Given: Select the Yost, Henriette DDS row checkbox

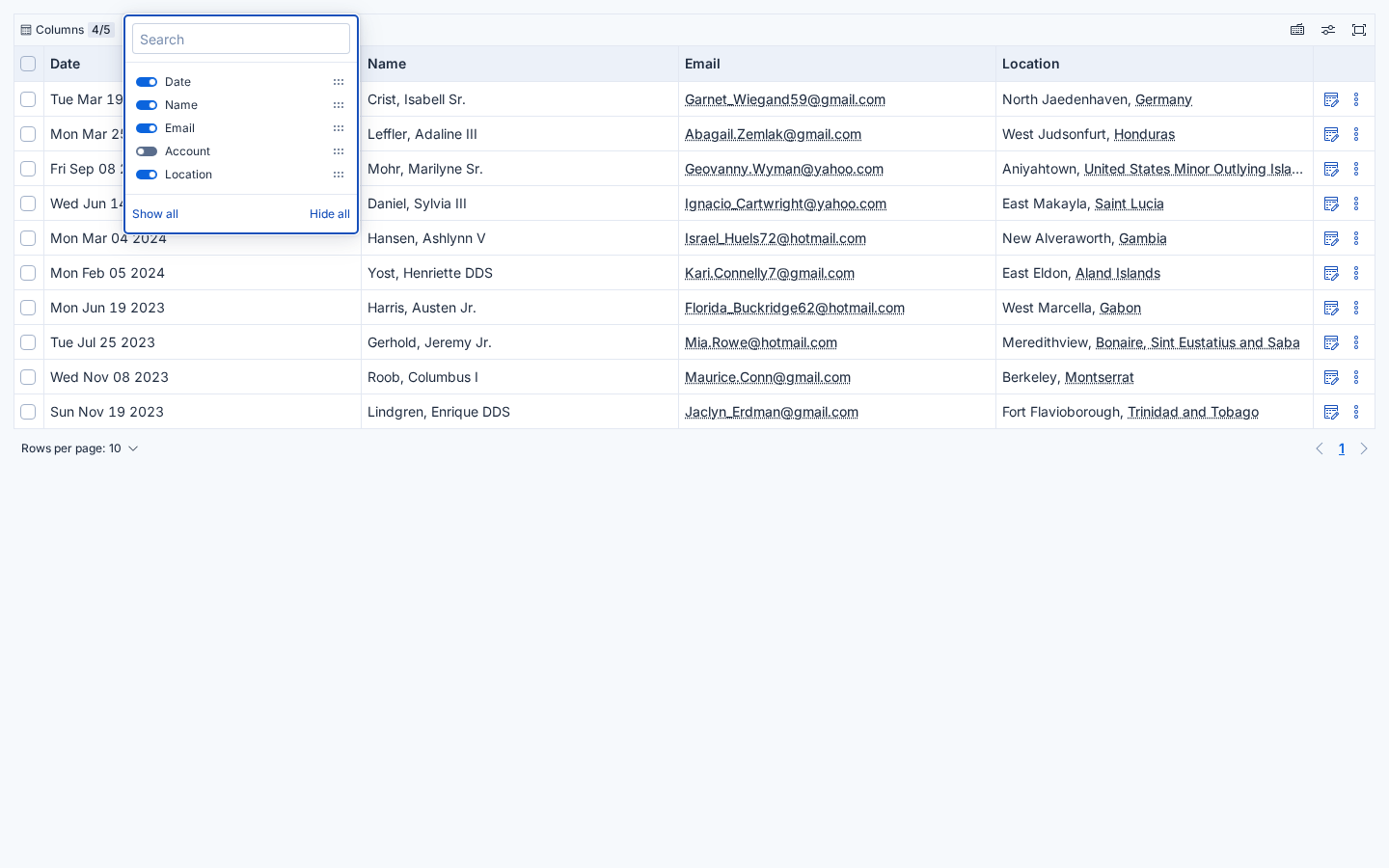Looking at the screenshot, I should coord(28,273).
